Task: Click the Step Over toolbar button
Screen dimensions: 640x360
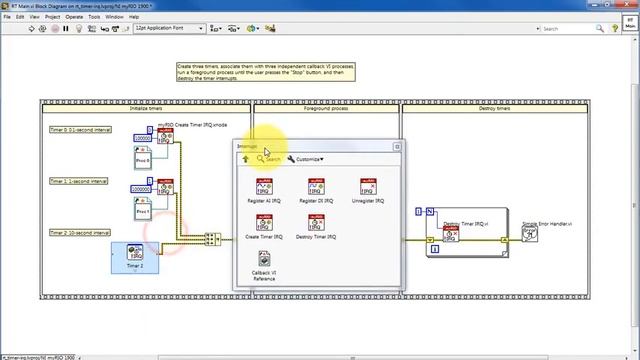Action: pyautogui.click(x=116, y=29)
